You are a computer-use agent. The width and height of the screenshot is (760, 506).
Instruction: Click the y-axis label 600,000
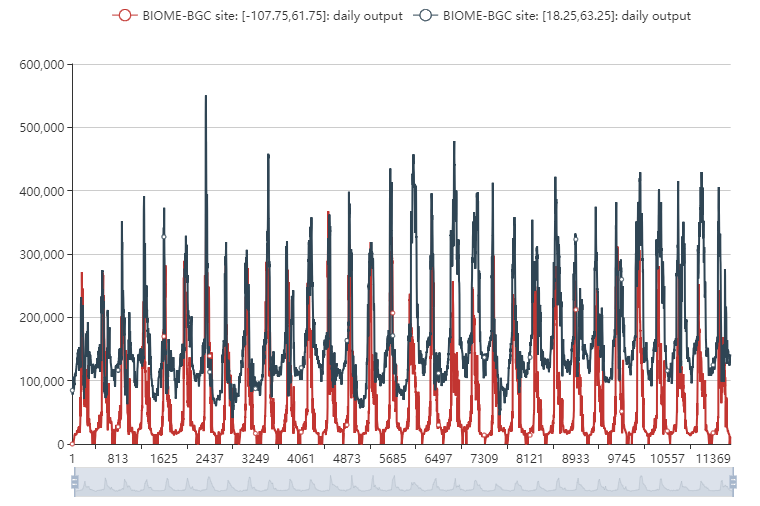coord(42,65)
